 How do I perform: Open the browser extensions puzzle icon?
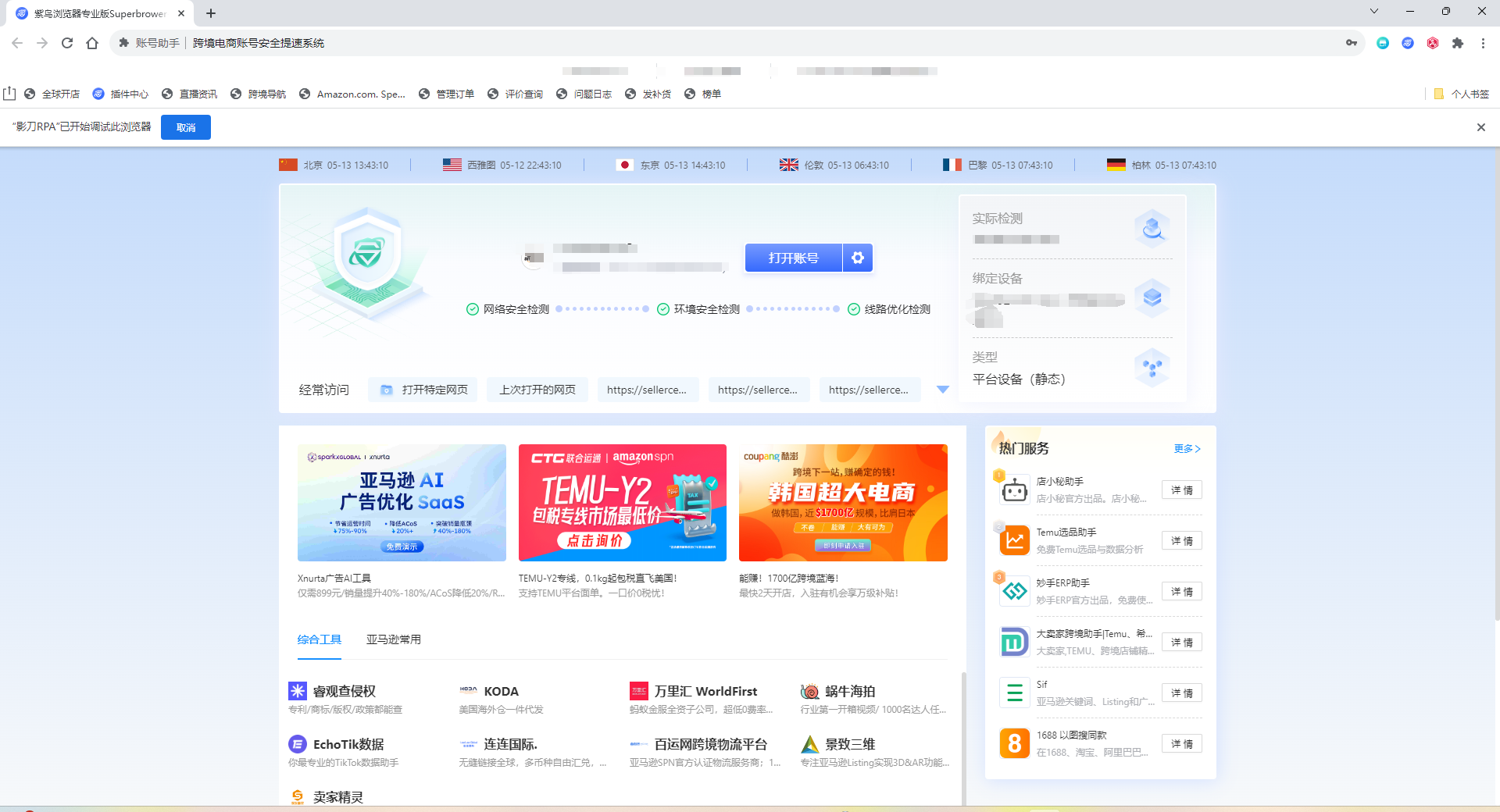tap(1457, 43)
